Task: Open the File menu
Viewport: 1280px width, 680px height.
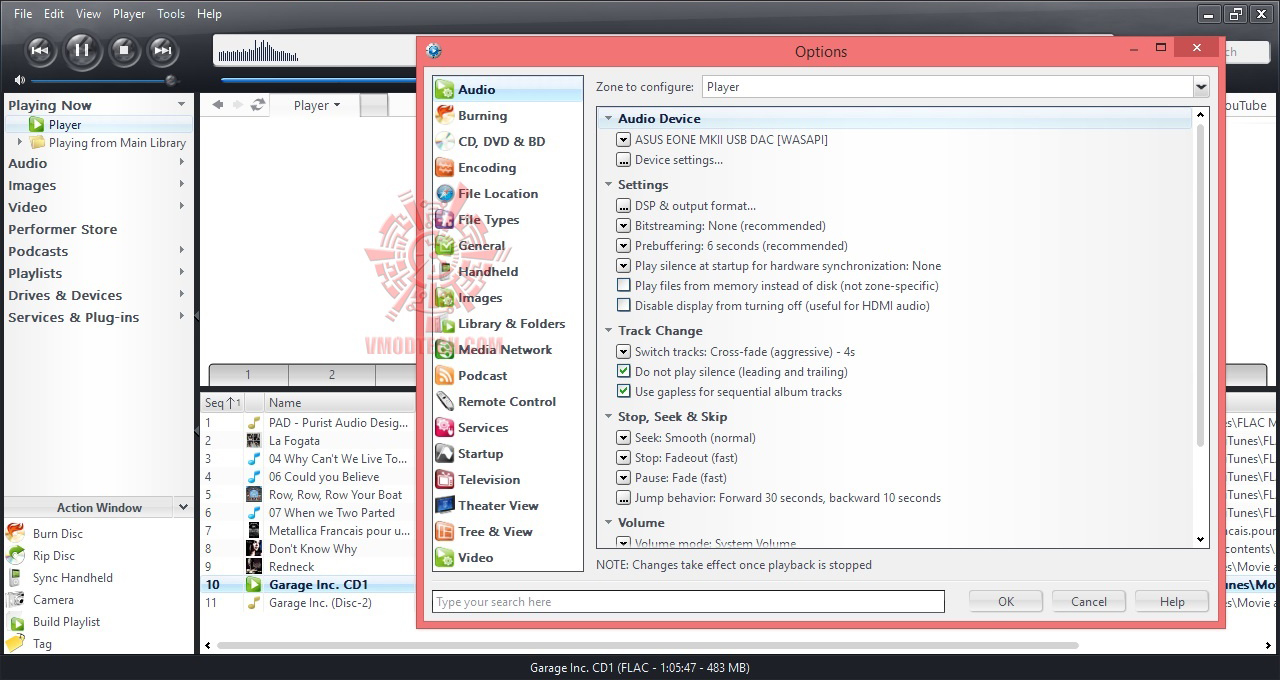Action: (23, 14)
